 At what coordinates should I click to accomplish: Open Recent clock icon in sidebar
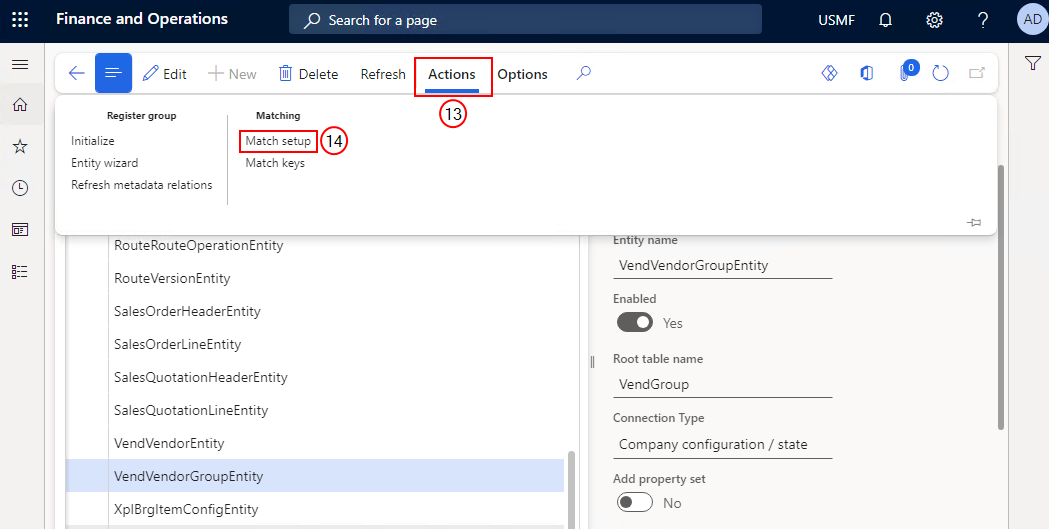tap(20, 188)
